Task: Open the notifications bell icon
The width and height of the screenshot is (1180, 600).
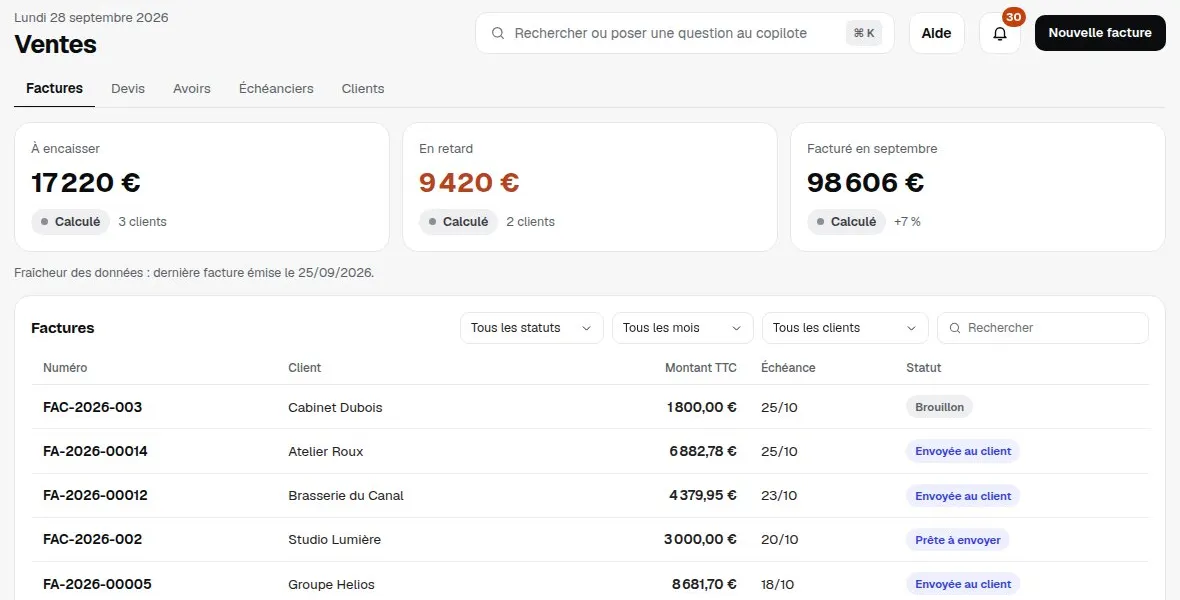Action: point(999,33)
